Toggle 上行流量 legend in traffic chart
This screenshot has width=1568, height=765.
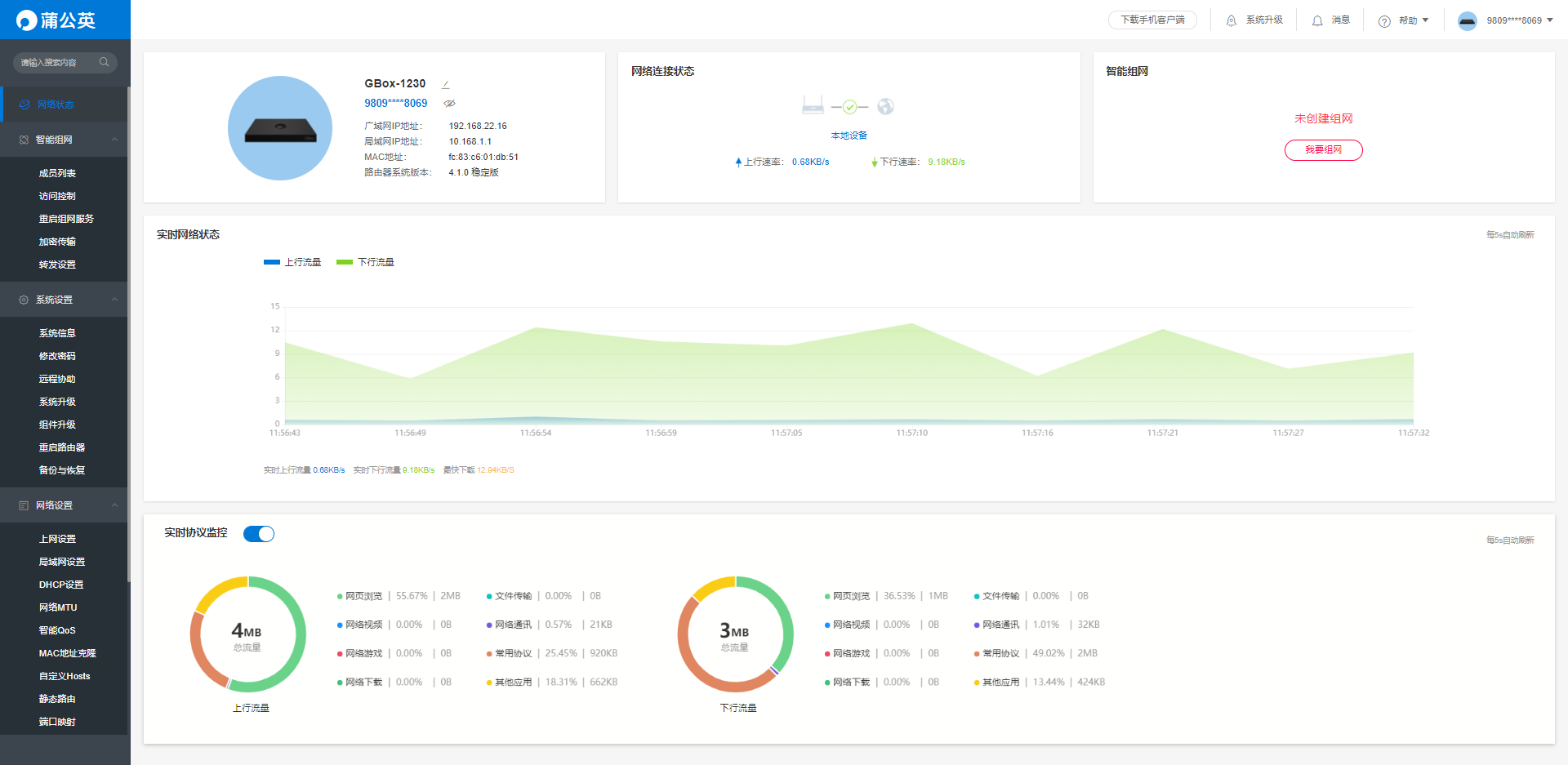(x=292, y=262)
